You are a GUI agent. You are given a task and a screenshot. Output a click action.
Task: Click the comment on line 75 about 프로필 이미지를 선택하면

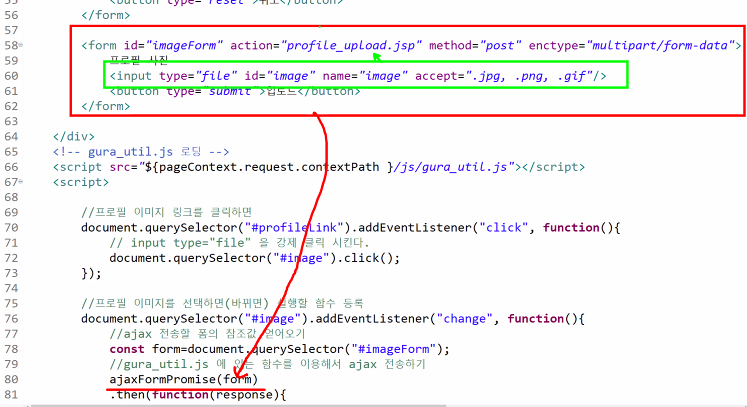click(222, 303)
